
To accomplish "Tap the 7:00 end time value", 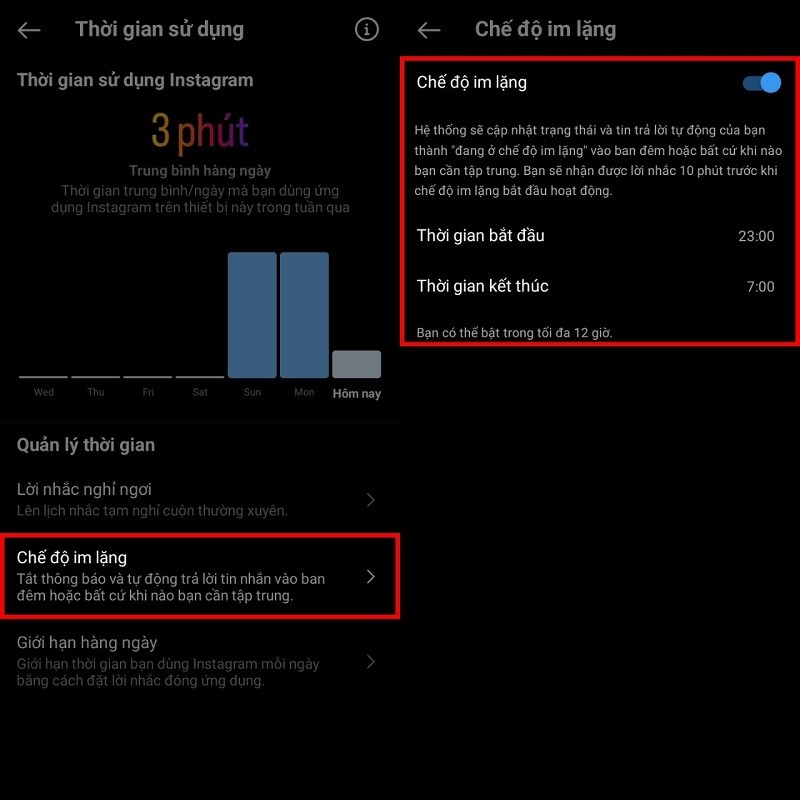I will [760, 287].
